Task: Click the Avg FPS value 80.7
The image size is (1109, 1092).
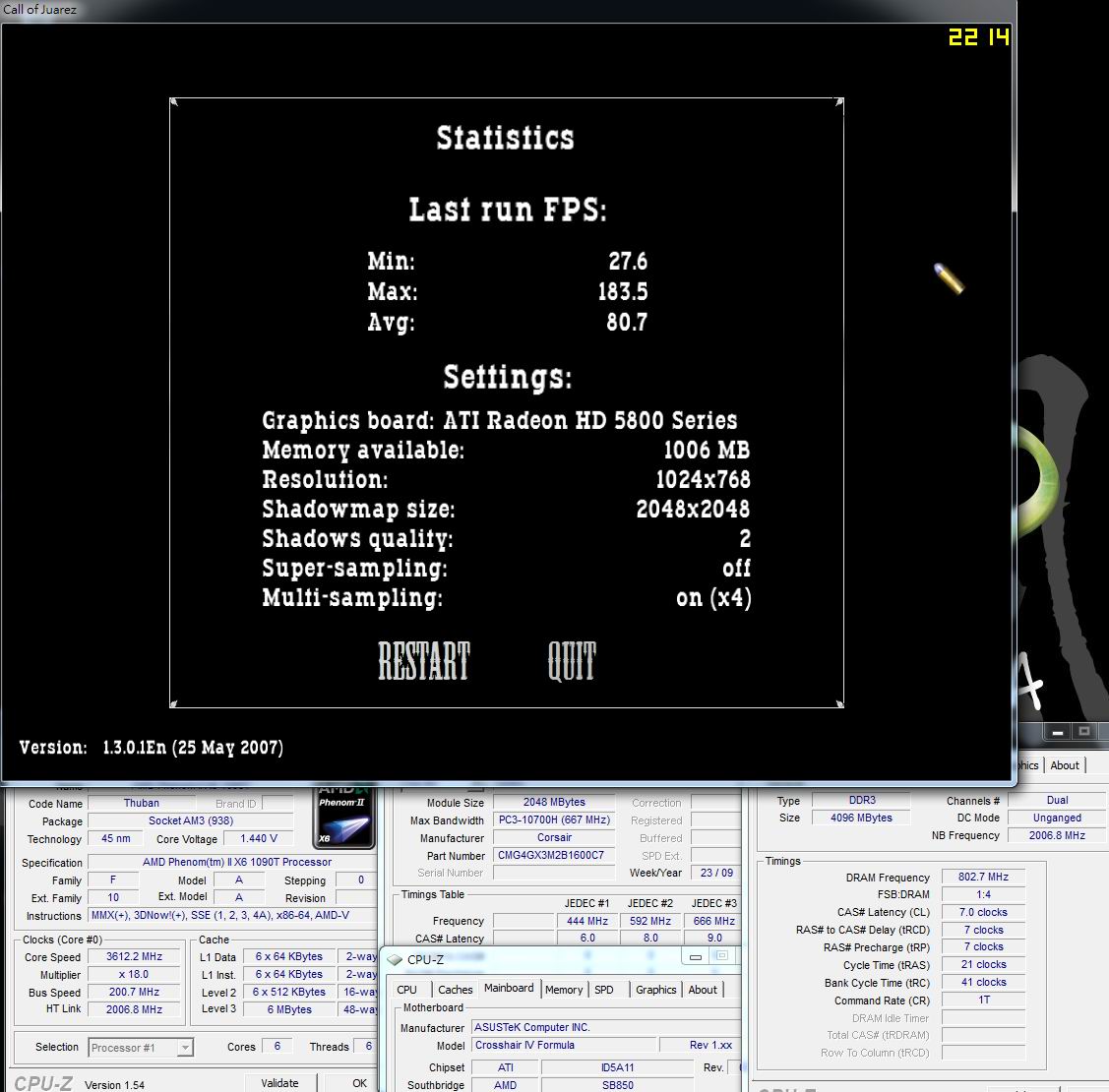Action: [627, 323]
